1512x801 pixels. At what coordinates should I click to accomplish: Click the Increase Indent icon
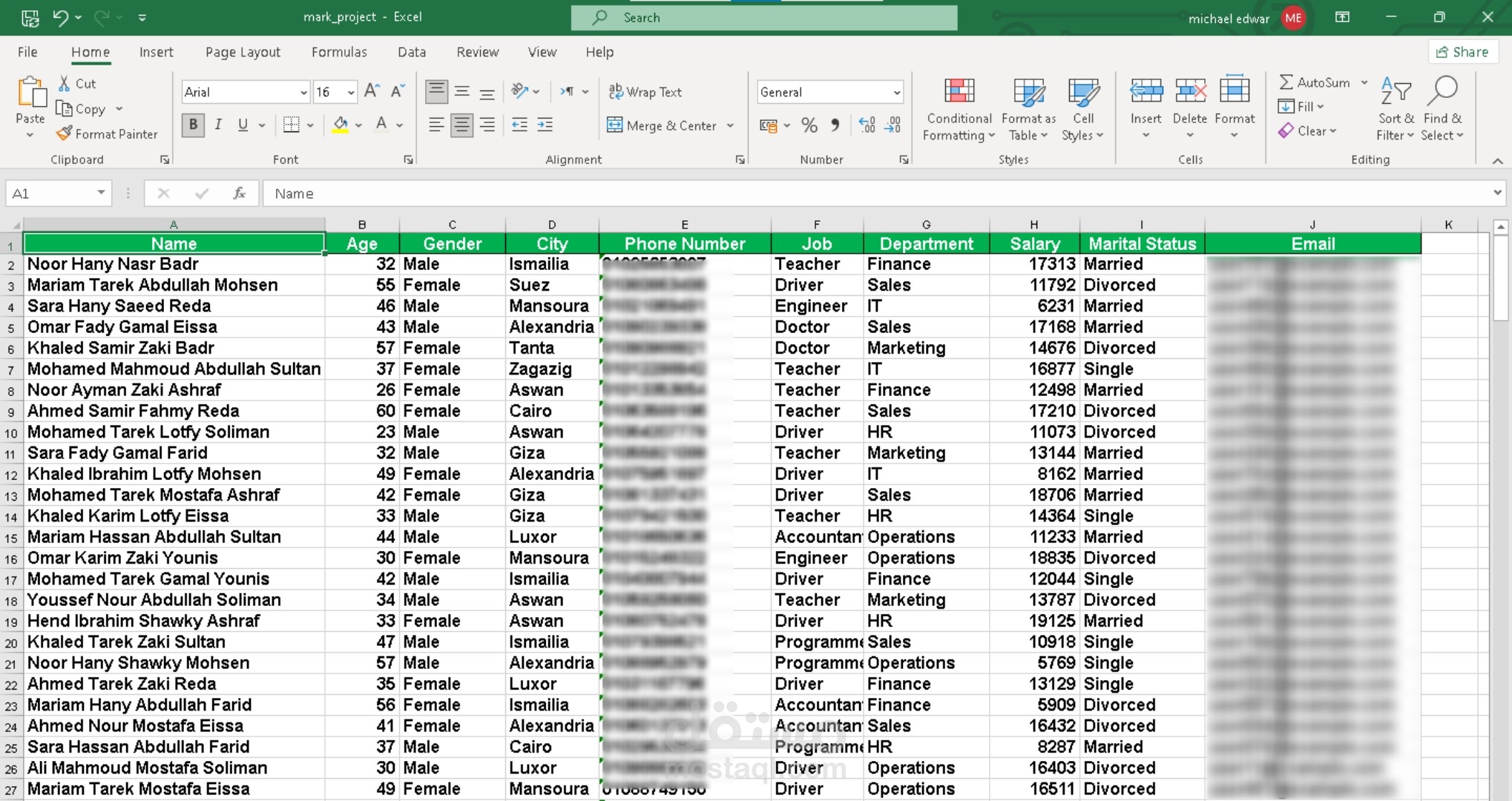point(545,125)
